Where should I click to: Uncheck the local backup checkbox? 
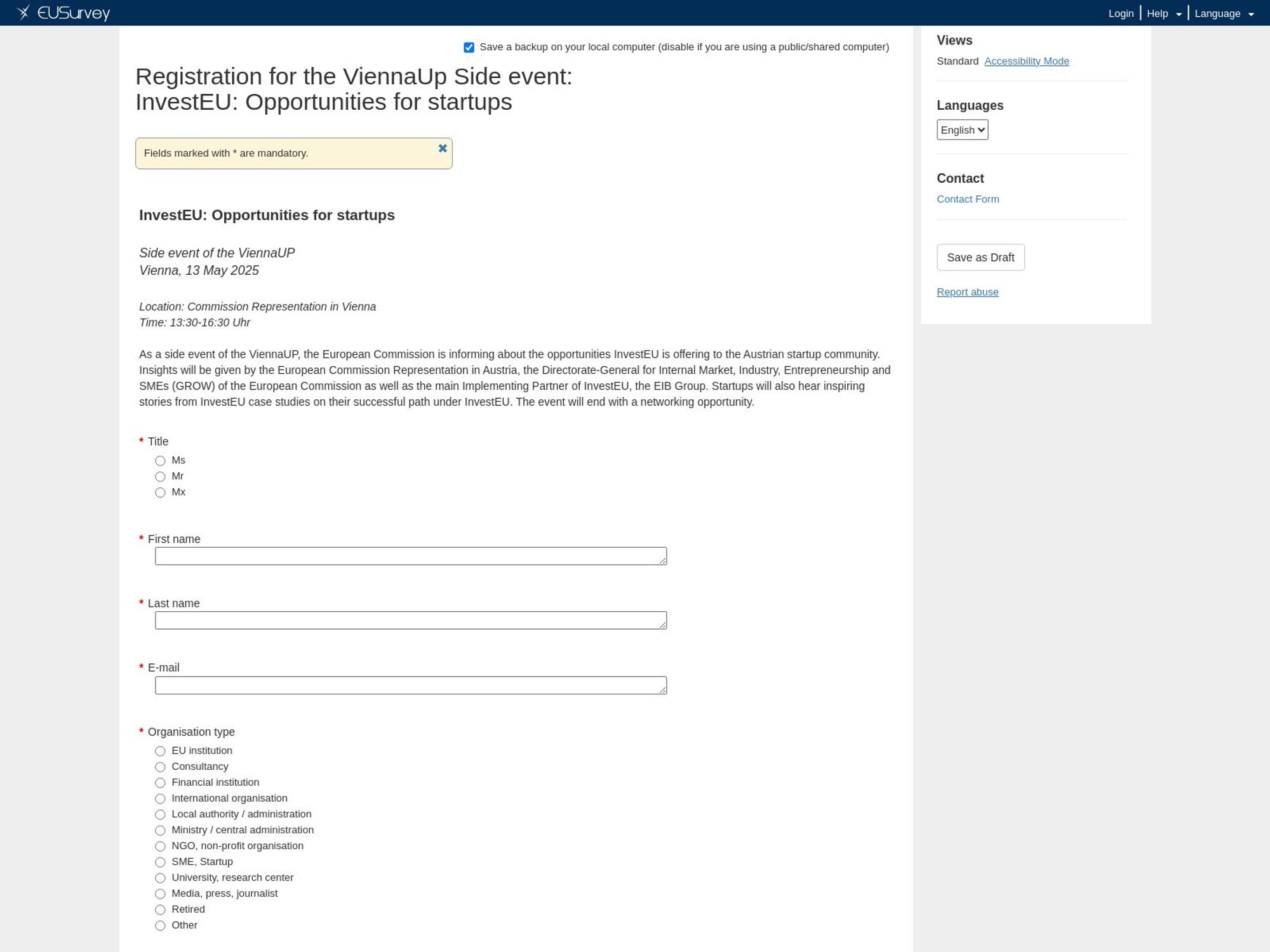click(x=469, y=47)
